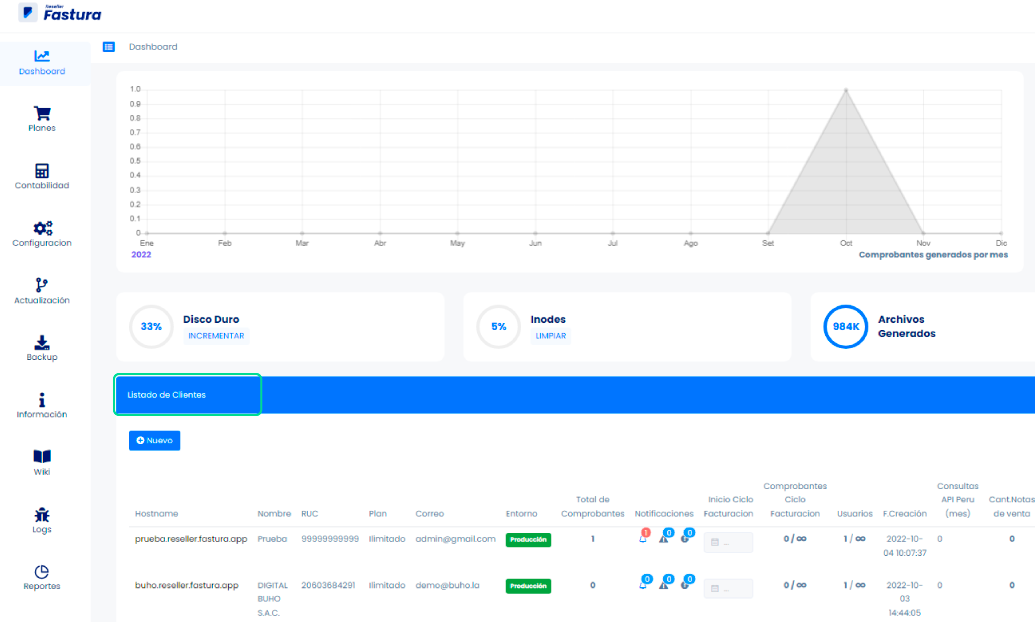Open the Planes shopping cart section
The image size is (1035, 622).
42,119
